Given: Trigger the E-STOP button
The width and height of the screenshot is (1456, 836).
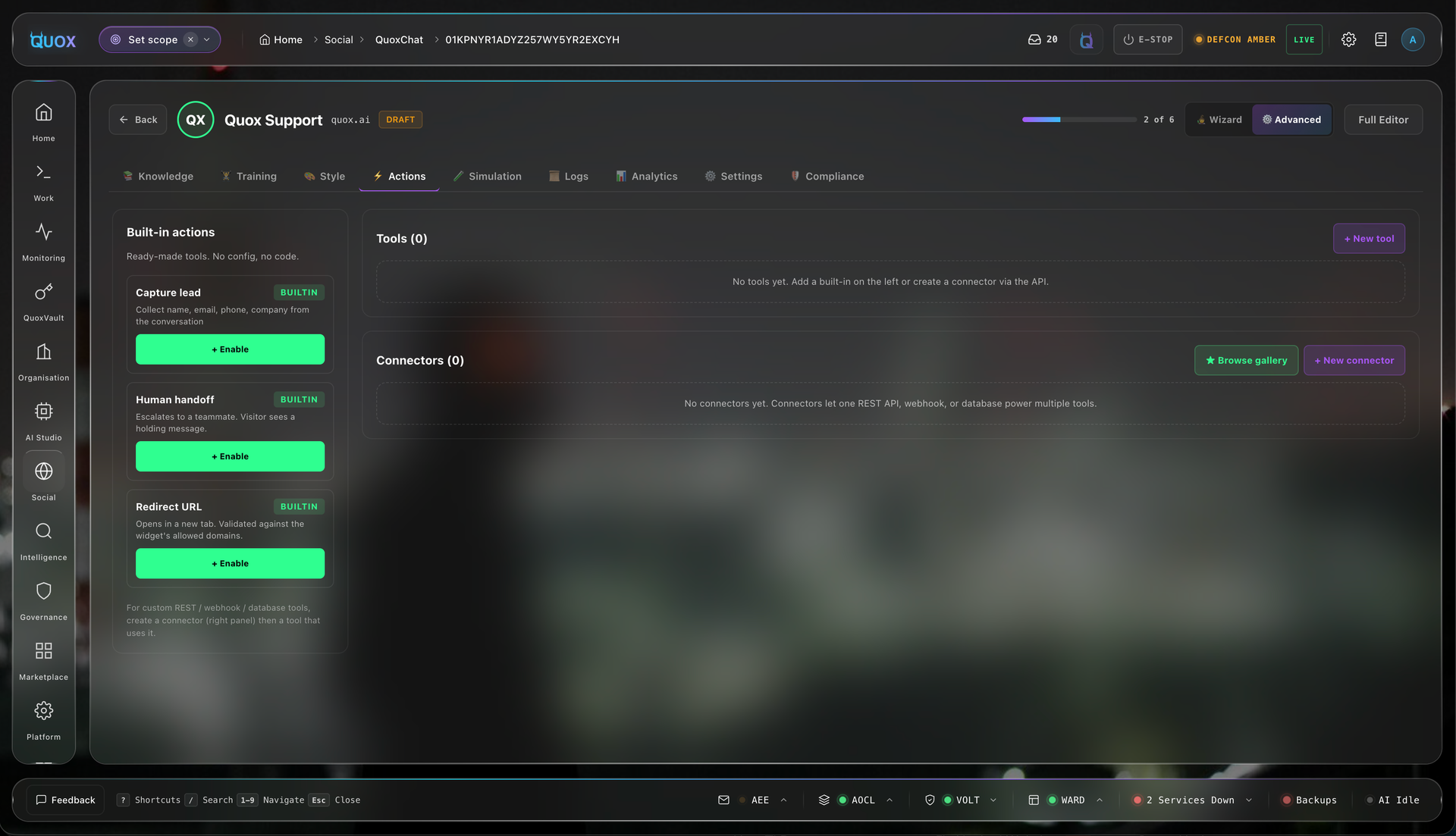Looking at the screenshot, I should [x=1147, y=39].
